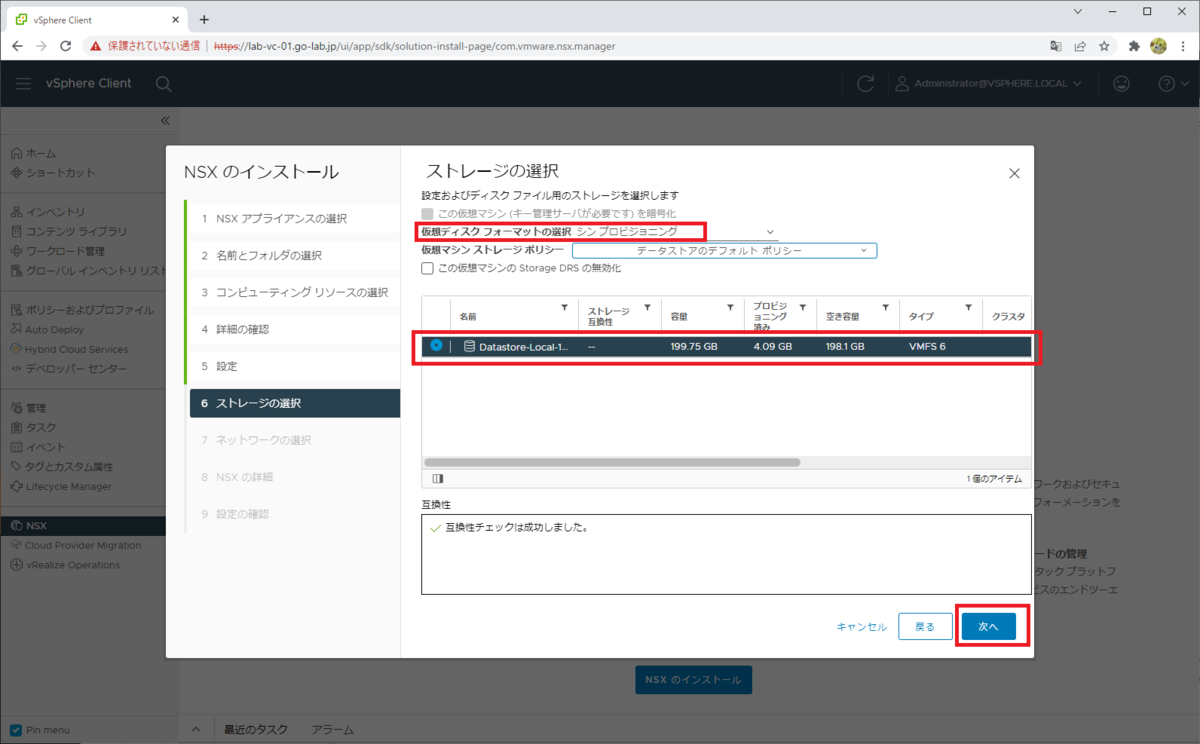
Task: Click the ワークロード管理 sidebar icon
Action: (17, 251)
